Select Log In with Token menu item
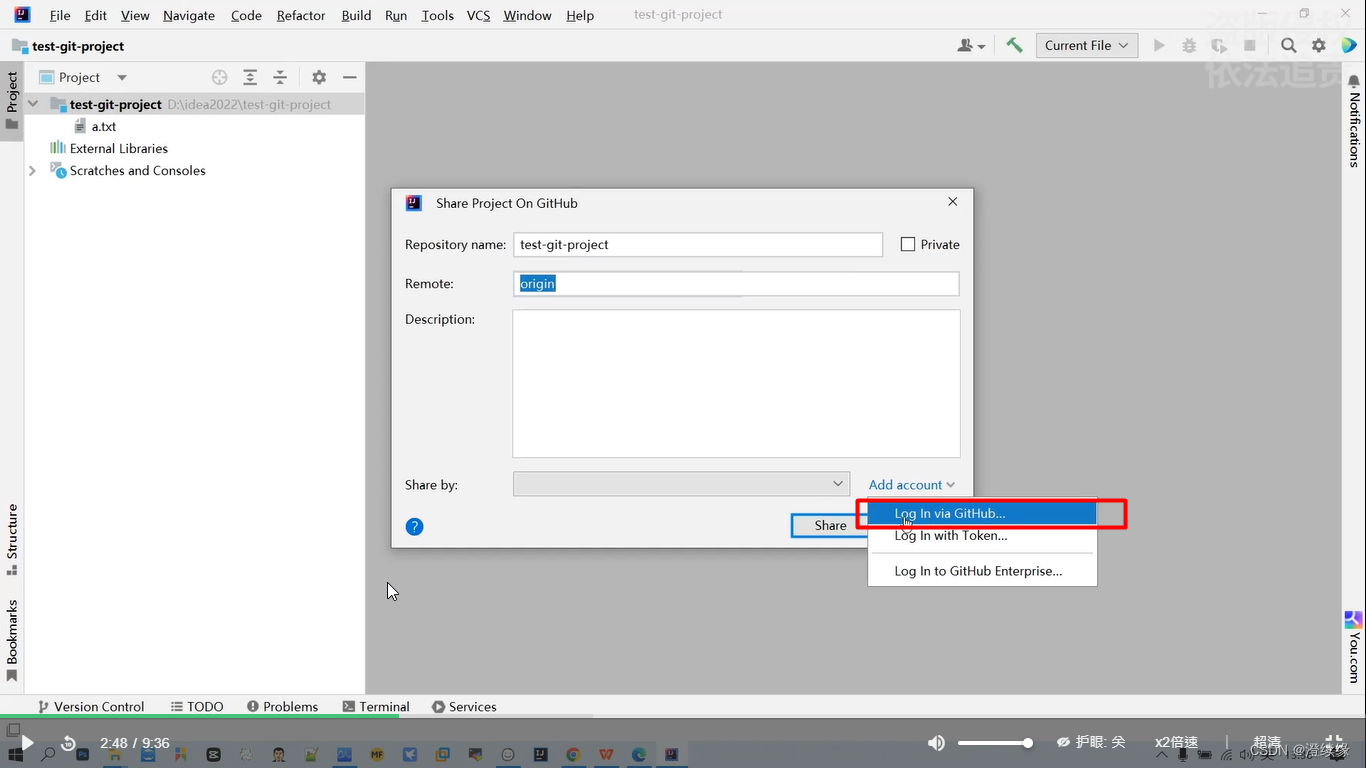The width and height of the screenshot is (1366, 768). point(982,536)
